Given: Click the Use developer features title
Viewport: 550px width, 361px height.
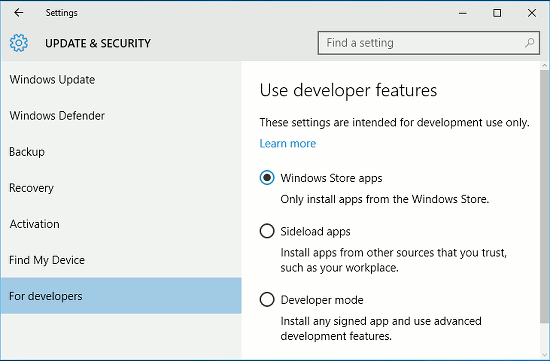Looking at the screenshot, I should (x=348, y=91).
